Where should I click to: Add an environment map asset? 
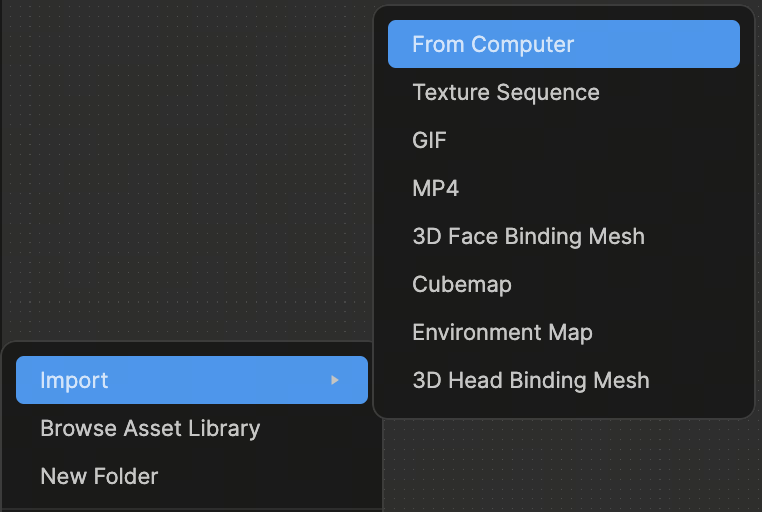pyautogui.click(x=502, y=332)
